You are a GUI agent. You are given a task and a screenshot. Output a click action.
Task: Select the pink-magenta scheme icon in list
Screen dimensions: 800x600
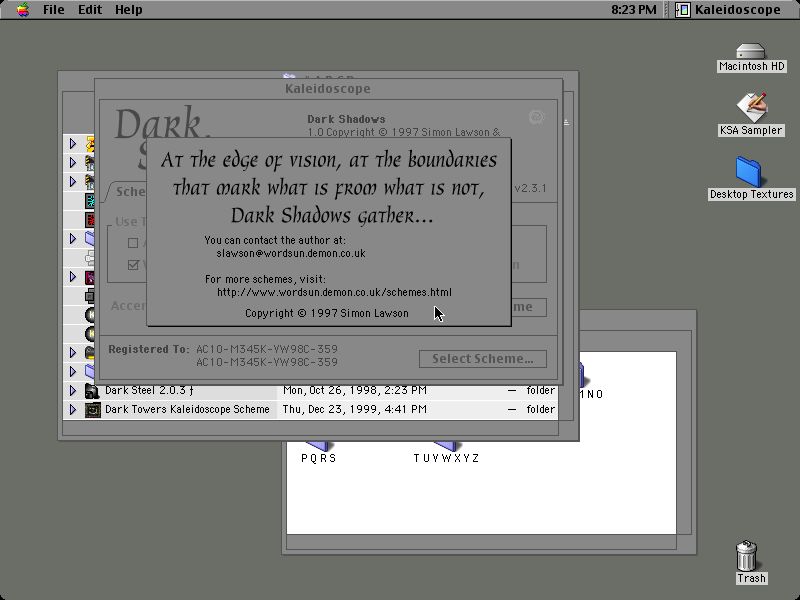(90, 277)
